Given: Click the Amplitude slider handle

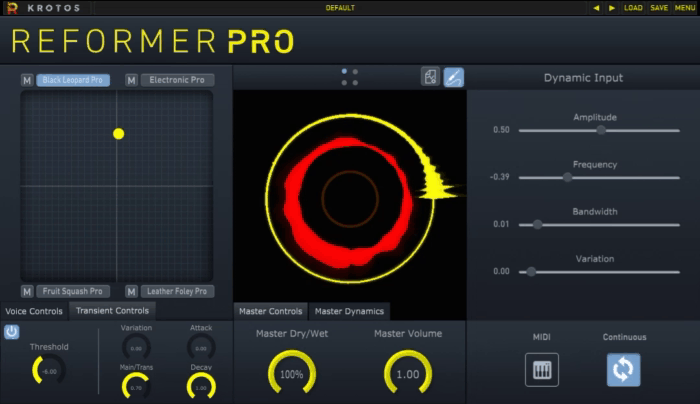Looking at the screenshot, I should [x=601, y=130].
